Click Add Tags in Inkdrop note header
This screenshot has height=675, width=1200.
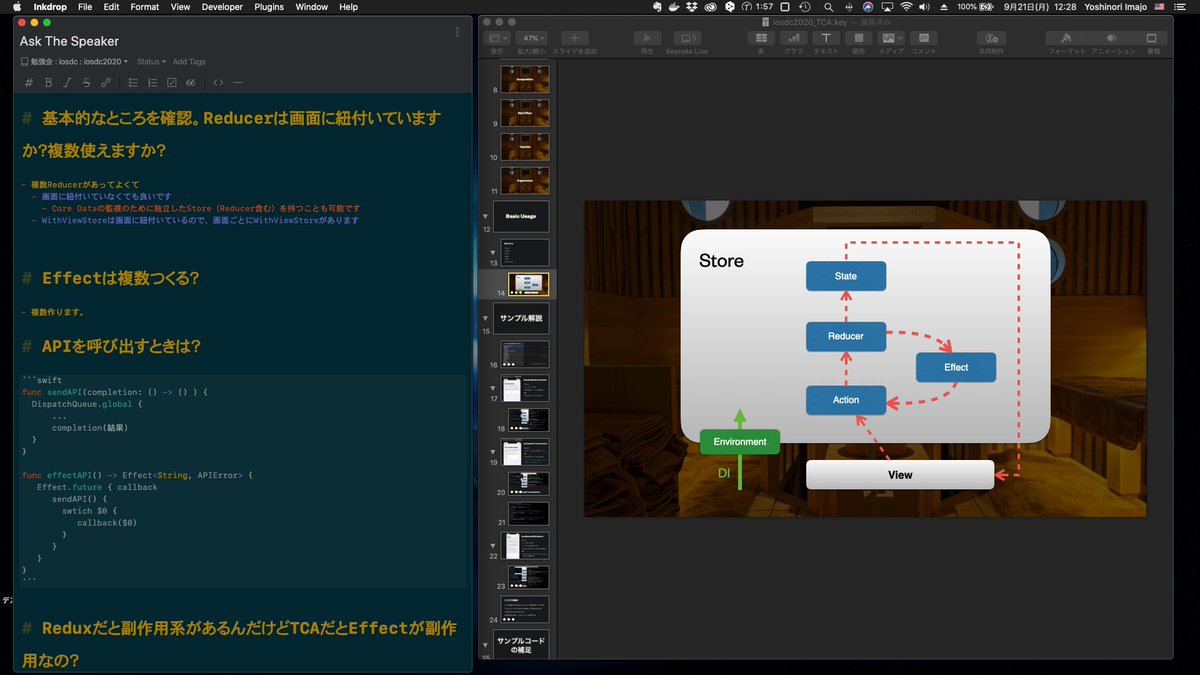coord(189,62)
